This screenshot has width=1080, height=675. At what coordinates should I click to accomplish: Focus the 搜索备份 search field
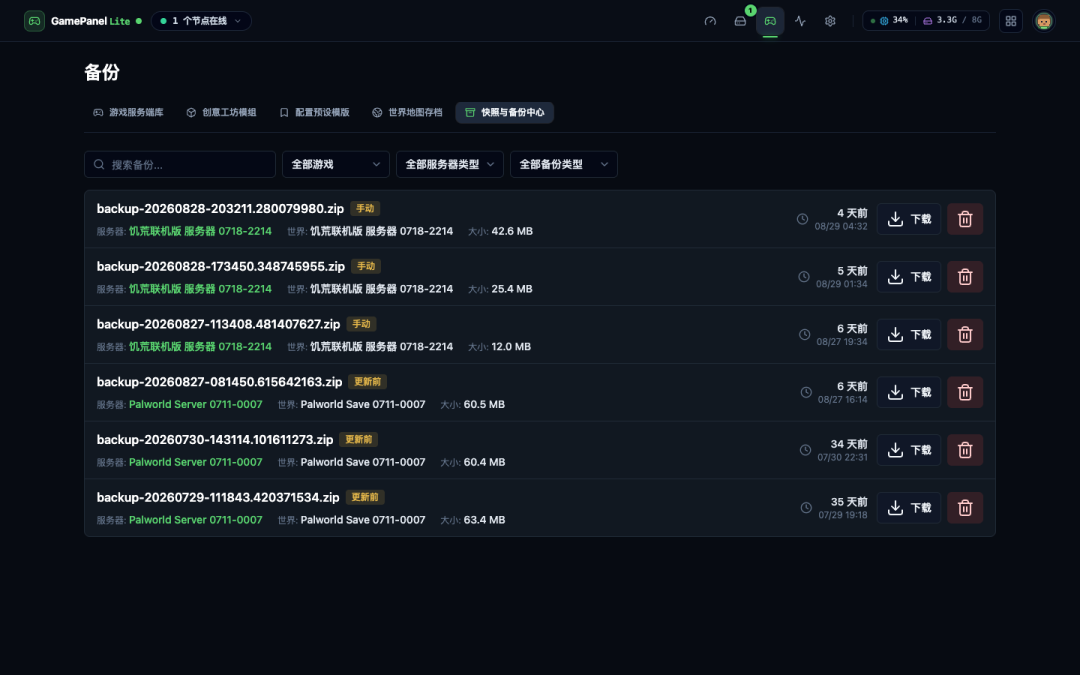(x=180, y=165)
